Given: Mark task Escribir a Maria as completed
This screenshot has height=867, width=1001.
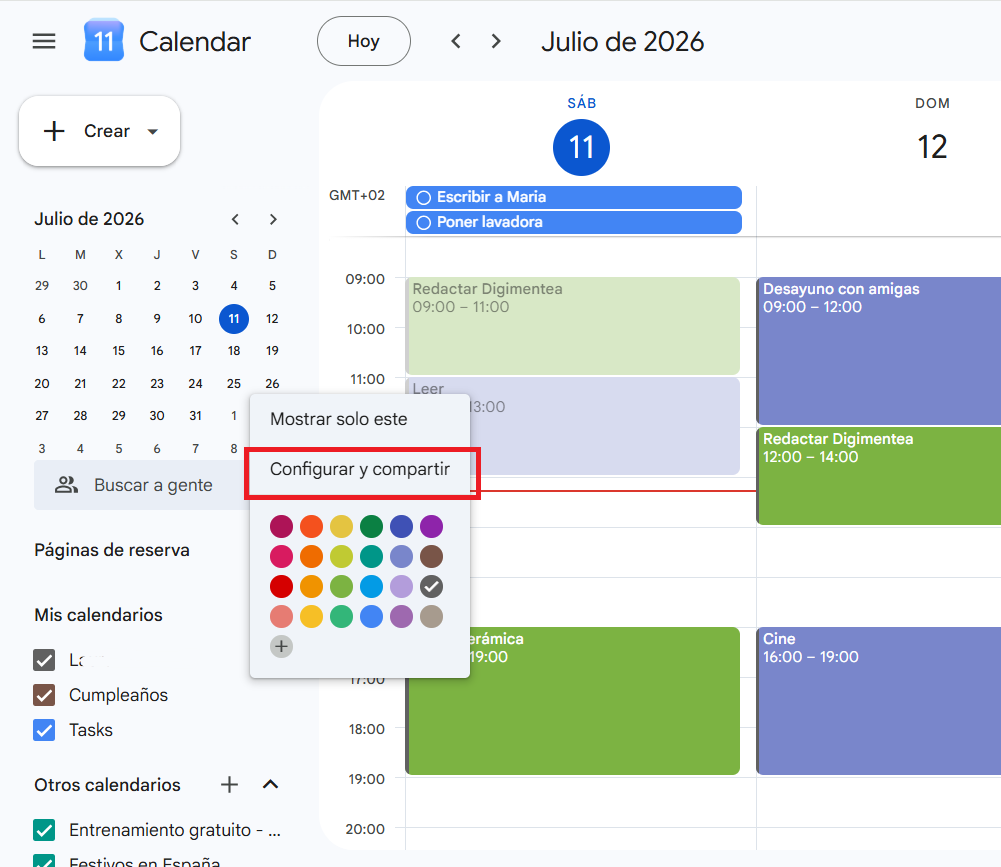Looking at the screenshot, I should (x=423, y=197).
